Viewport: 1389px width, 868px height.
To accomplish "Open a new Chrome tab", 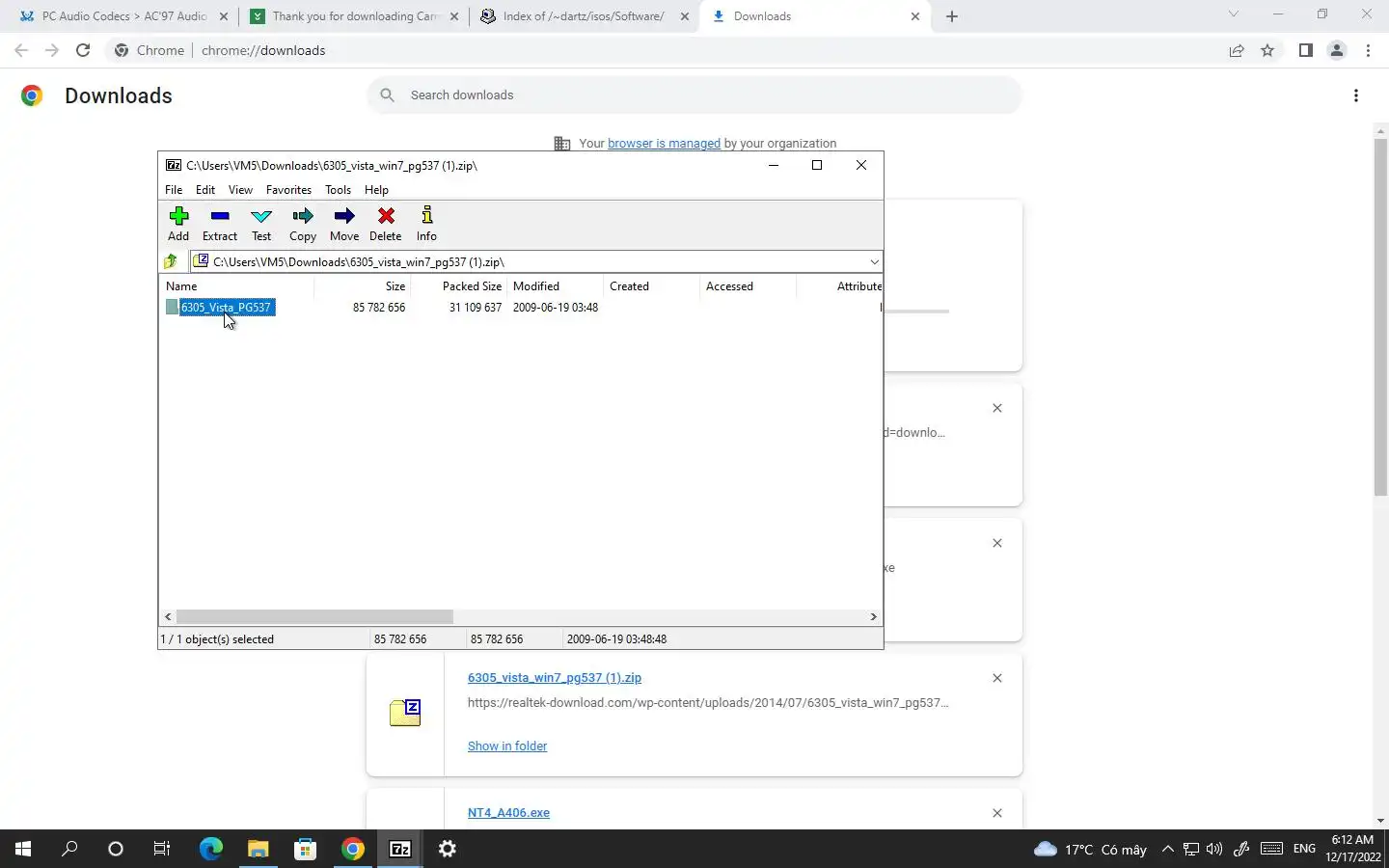I will click(x=952, y=16).
